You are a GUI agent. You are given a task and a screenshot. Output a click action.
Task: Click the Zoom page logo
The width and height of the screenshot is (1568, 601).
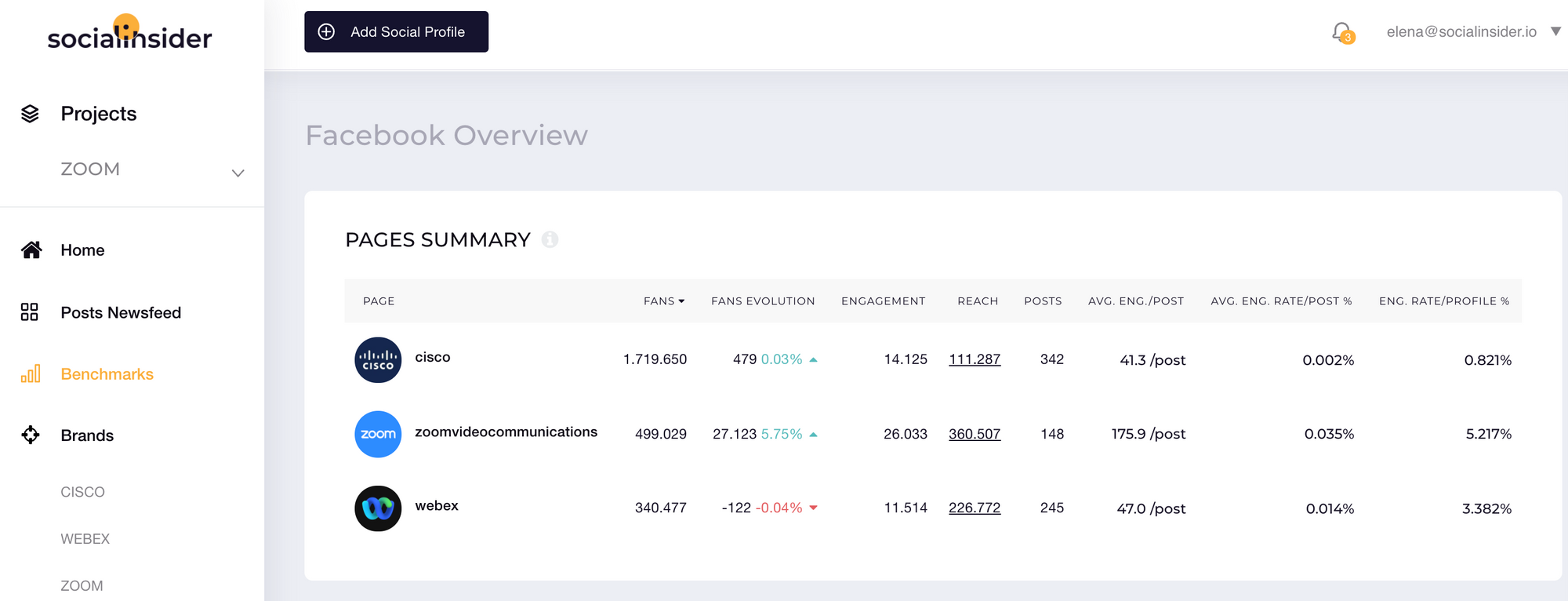pyautogui.click(x=378, y=434)
